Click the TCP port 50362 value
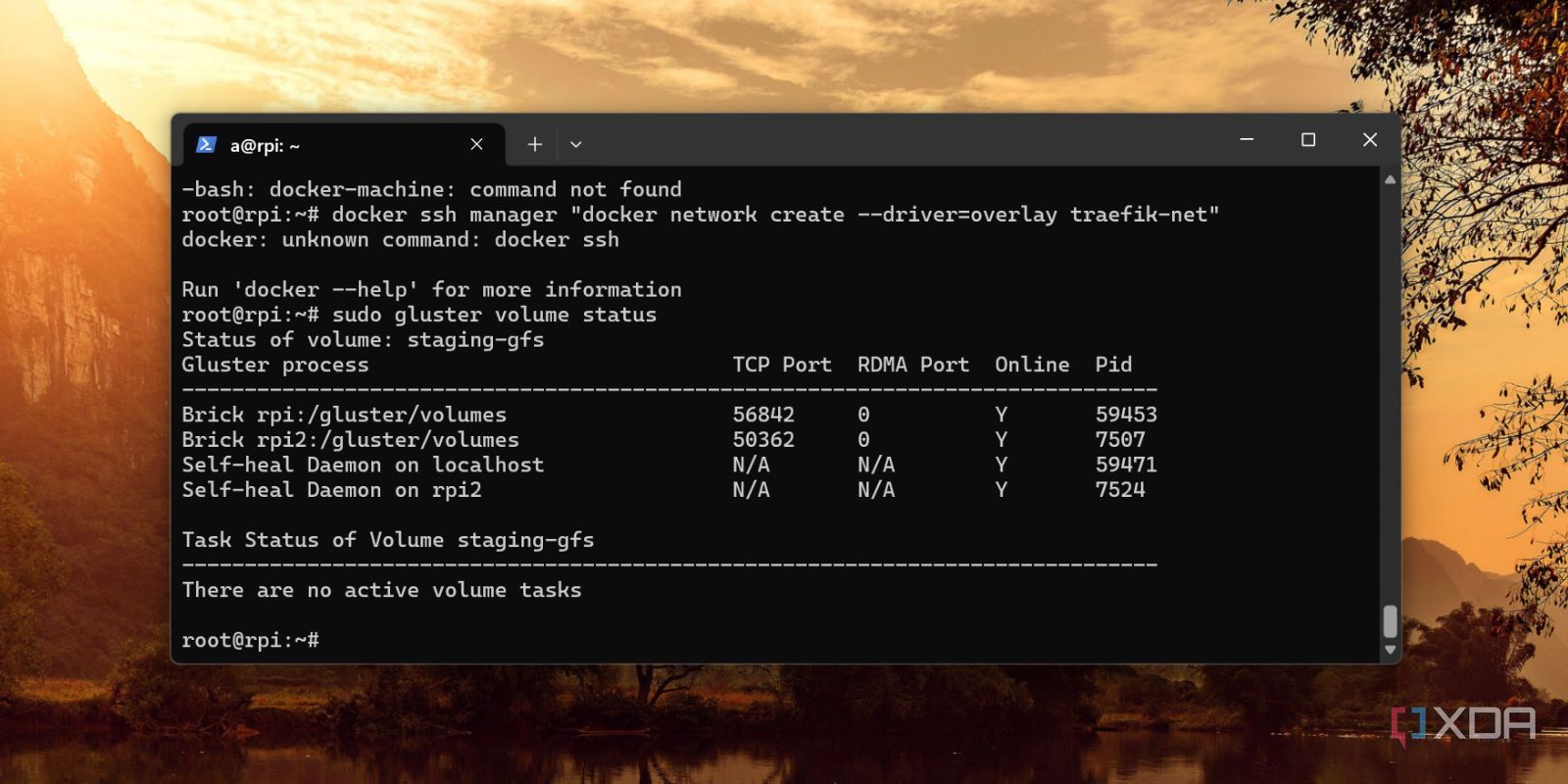The width and height of the screenshot is (1568, 784). pyautogui.click(x=763, y=440)
